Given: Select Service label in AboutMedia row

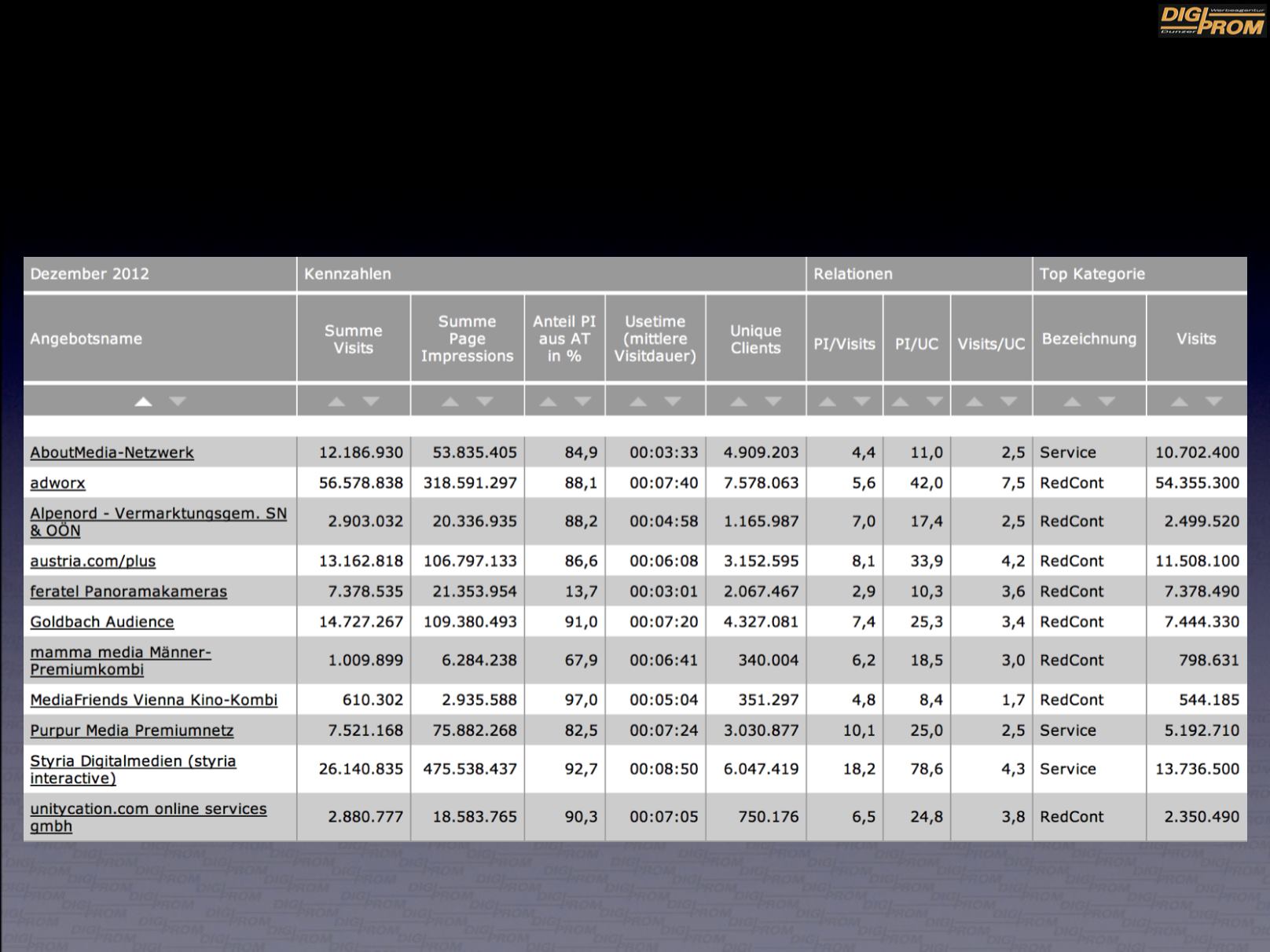Looking at the screenshot, I should pos(1067,452).
